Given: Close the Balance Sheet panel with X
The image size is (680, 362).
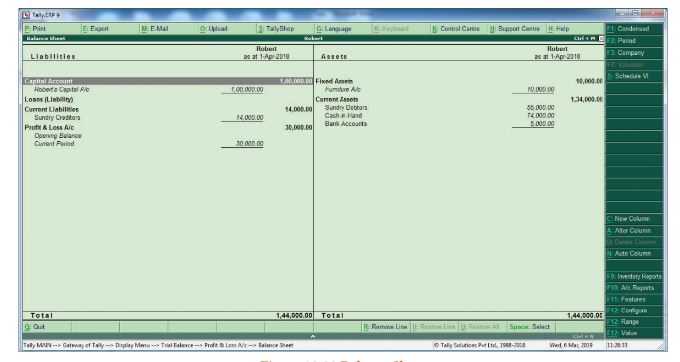Looking at the screenshot, I should (x=601, y=39).
